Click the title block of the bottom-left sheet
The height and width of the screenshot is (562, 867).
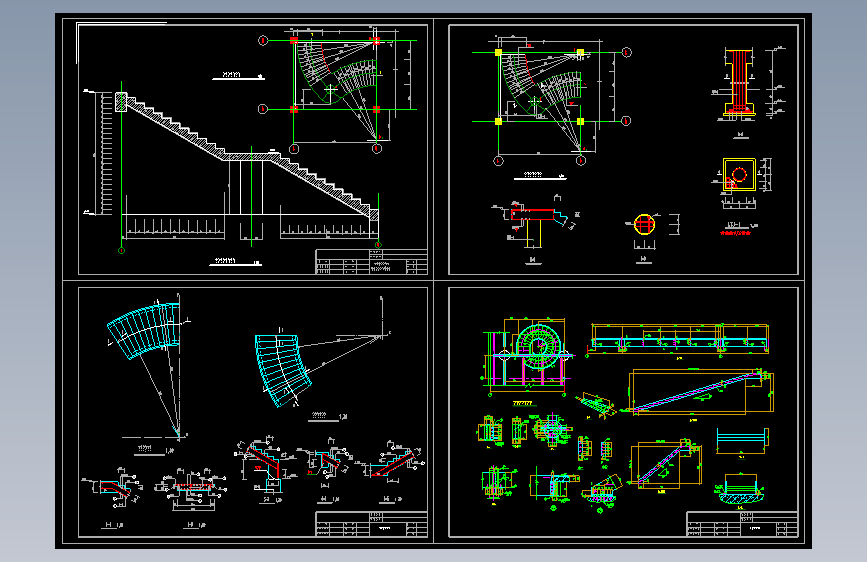372,524
